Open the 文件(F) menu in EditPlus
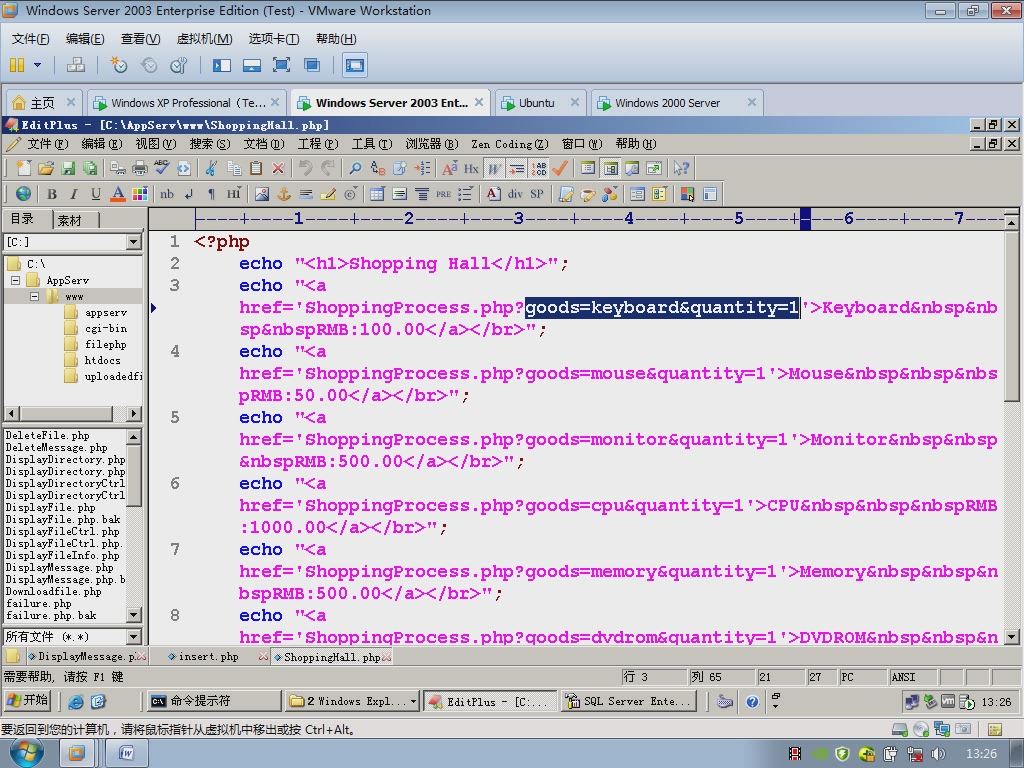Screen dimensions: 1024x768 [47, 144]
